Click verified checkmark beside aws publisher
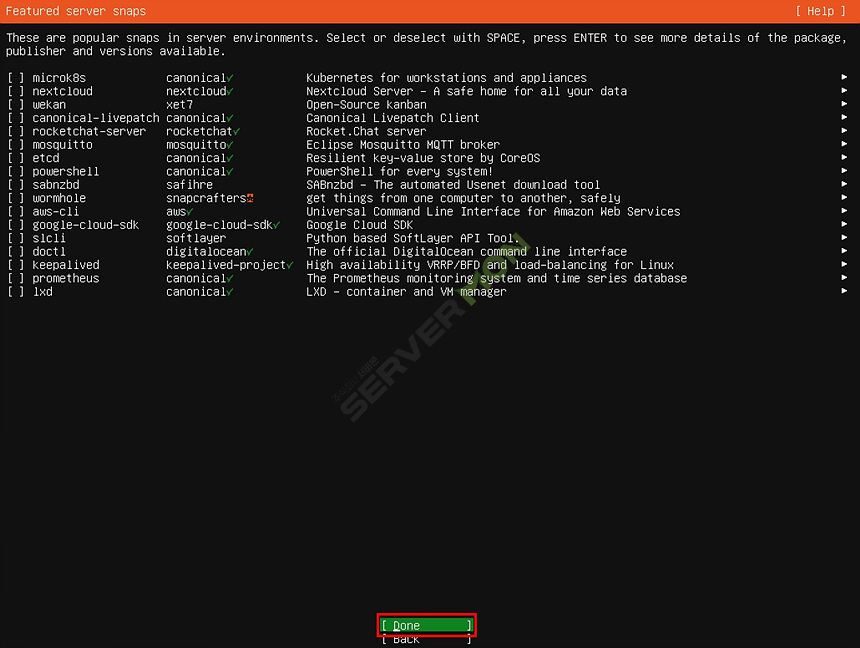This screenshot has height=648, width=860. coord(190,212)
